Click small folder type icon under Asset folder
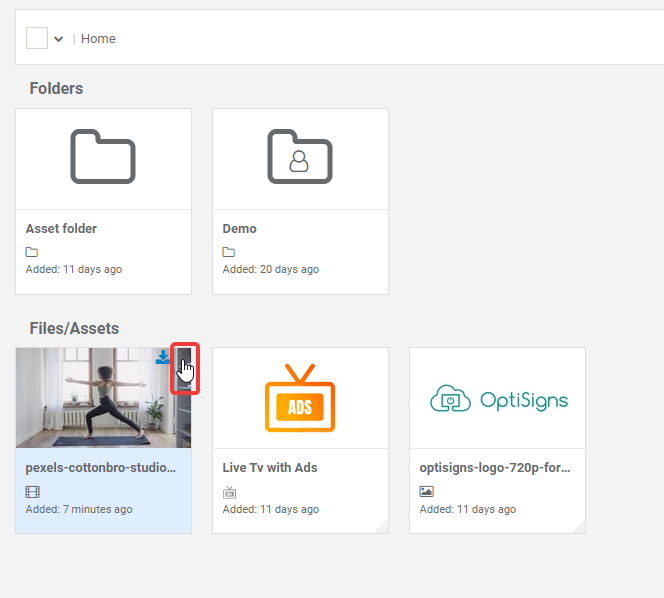Image resolution: width=664 pixels, height=598 pixels. (32, 252)
